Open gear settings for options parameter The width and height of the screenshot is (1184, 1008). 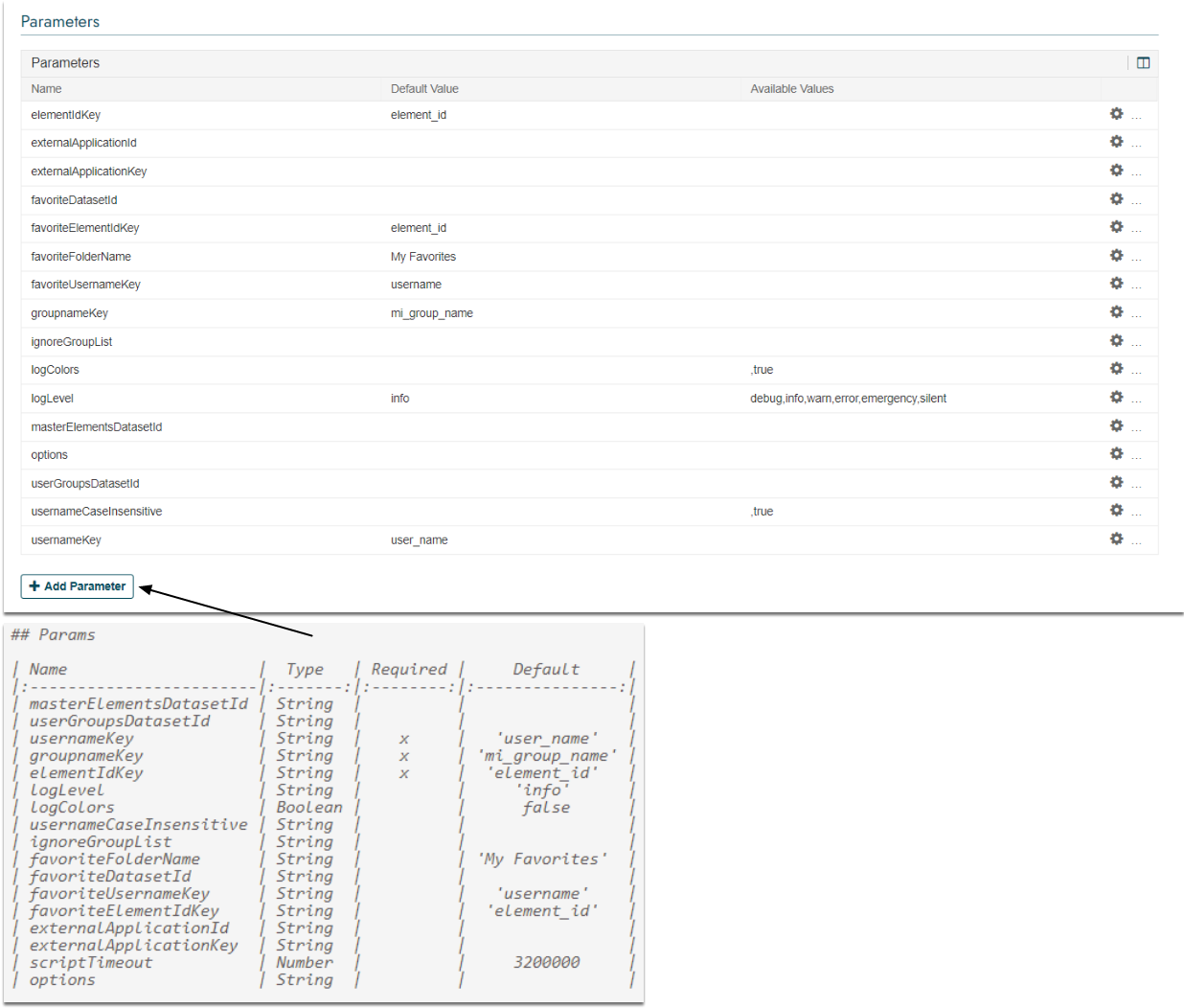coord(1116,454)
